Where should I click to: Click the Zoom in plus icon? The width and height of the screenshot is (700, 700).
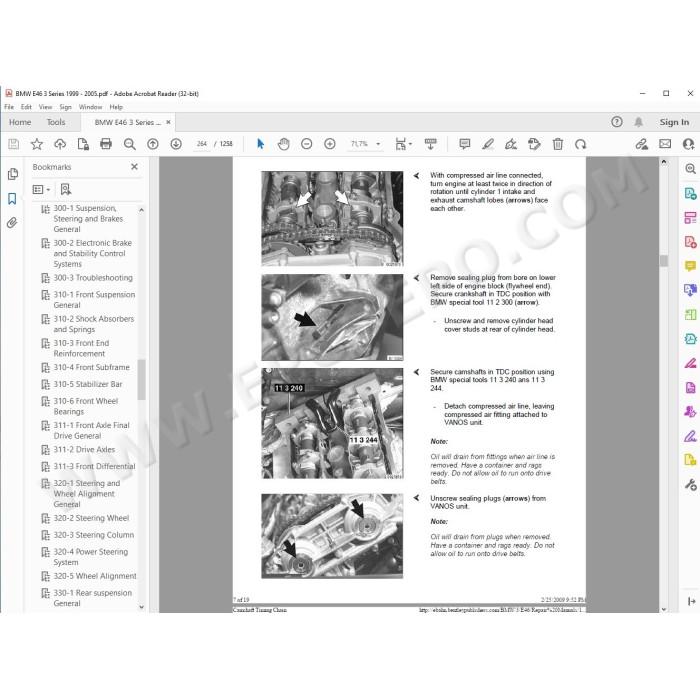330,144
